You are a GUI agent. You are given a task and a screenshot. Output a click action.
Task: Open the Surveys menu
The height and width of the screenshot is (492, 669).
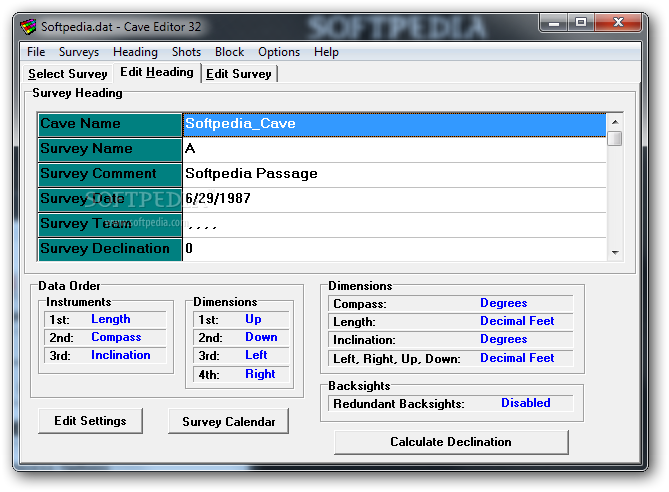coord(79,52)
